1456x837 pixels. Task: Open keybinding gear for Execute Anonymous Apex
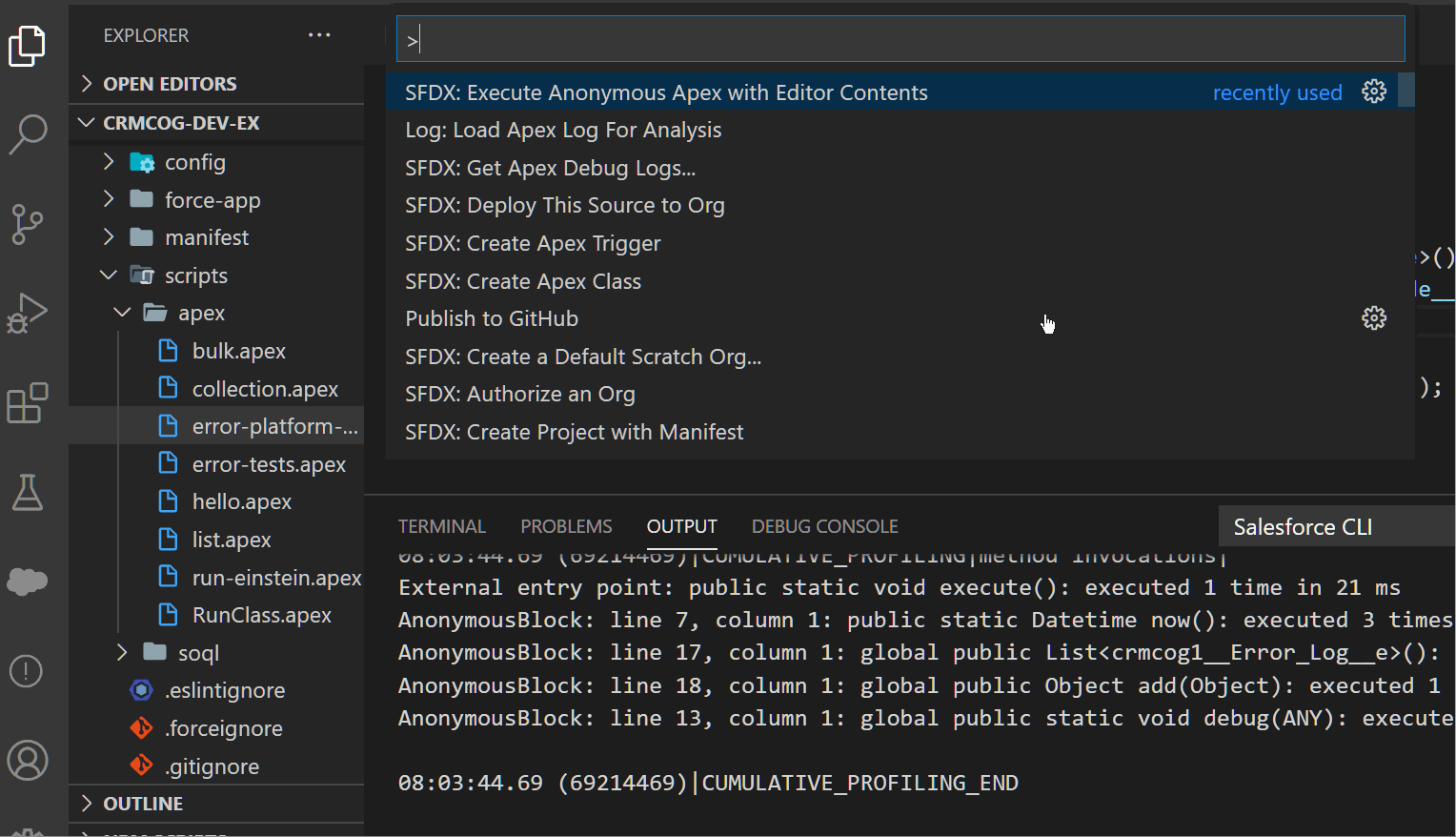click(x=1373, y=92)
